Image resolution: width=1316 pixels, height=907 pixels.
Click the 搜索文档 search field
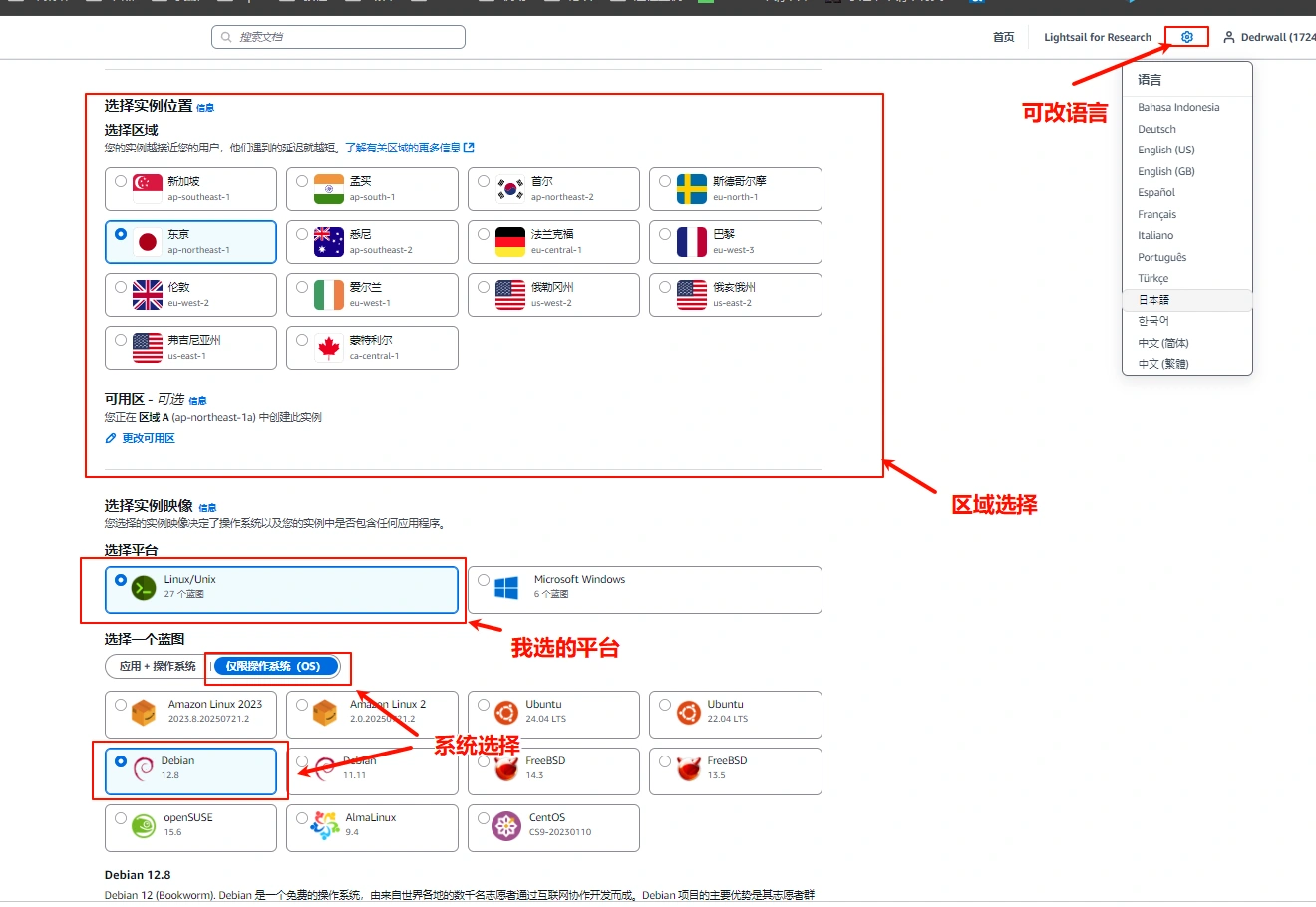(339, 37)
